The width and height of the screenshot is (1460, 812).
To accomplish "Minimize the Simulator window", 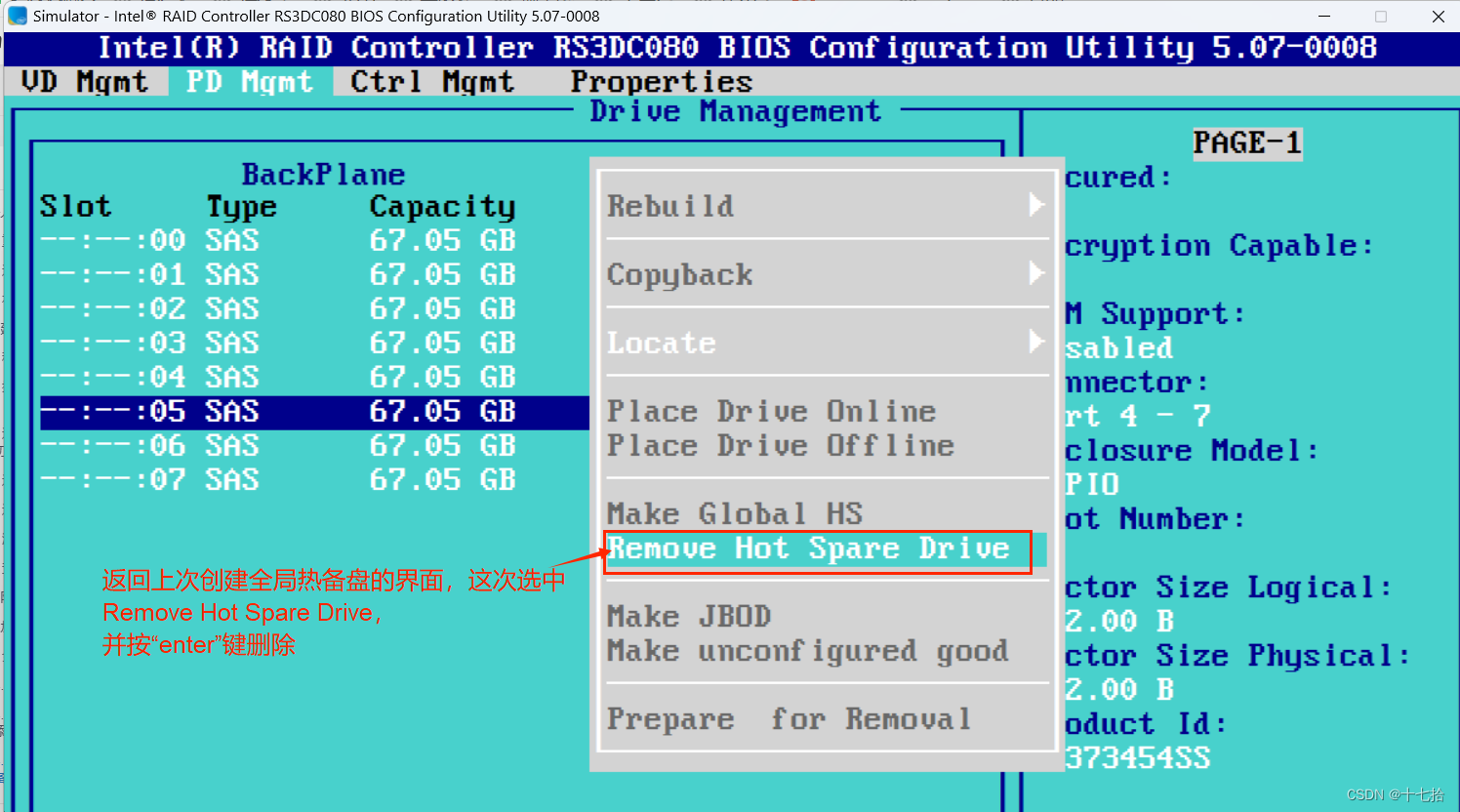I will [x=1324, y=17].
